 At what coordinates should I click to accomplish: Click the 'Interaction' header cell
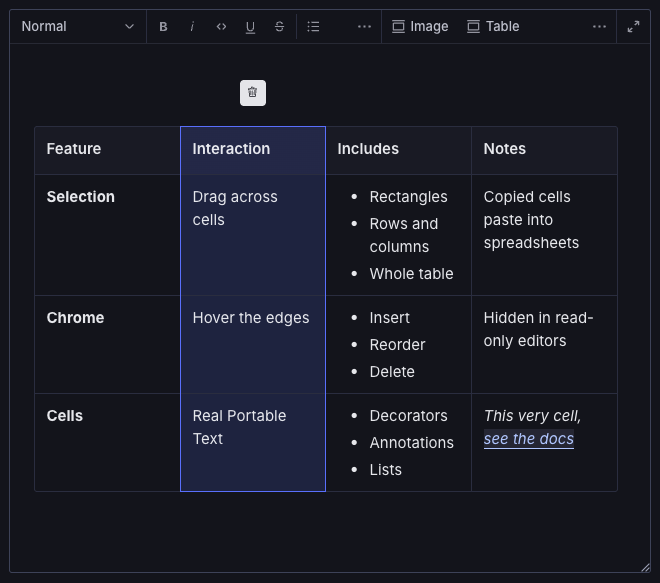click(253, 150)
